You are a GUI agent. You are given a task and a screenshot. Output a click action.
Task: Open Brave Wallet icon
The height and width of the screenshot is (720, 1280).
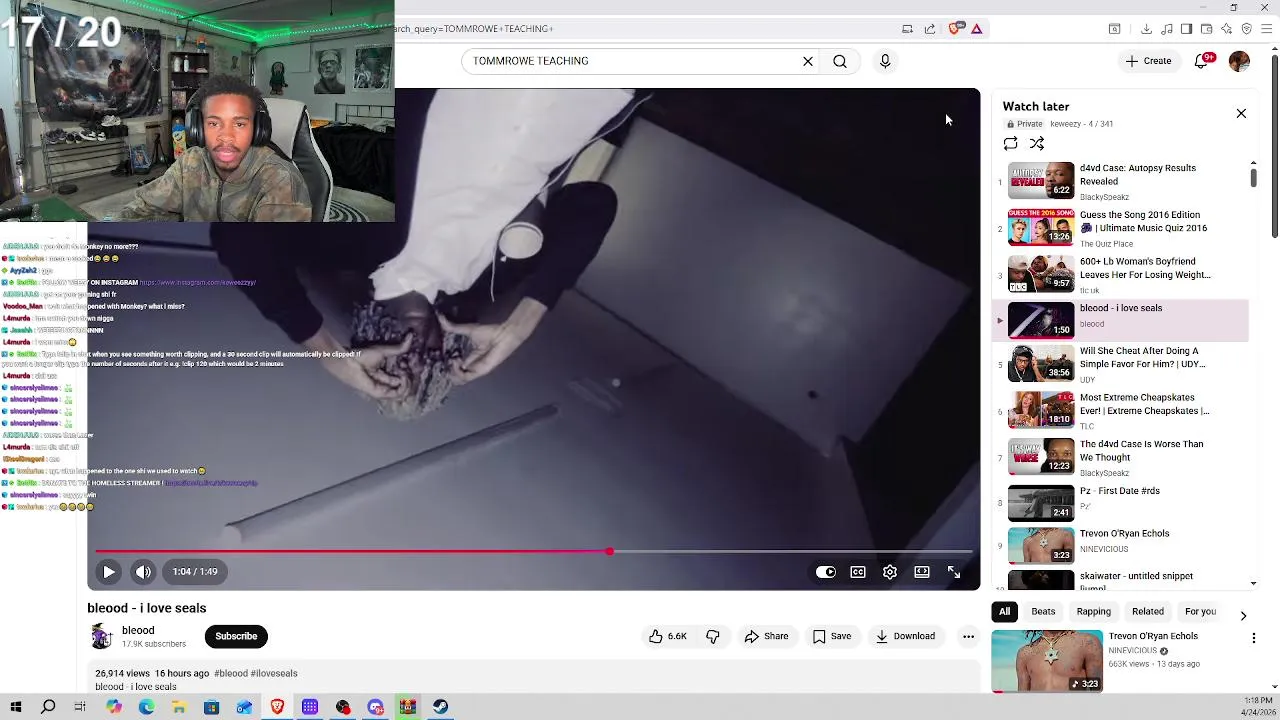(1206, 29)
